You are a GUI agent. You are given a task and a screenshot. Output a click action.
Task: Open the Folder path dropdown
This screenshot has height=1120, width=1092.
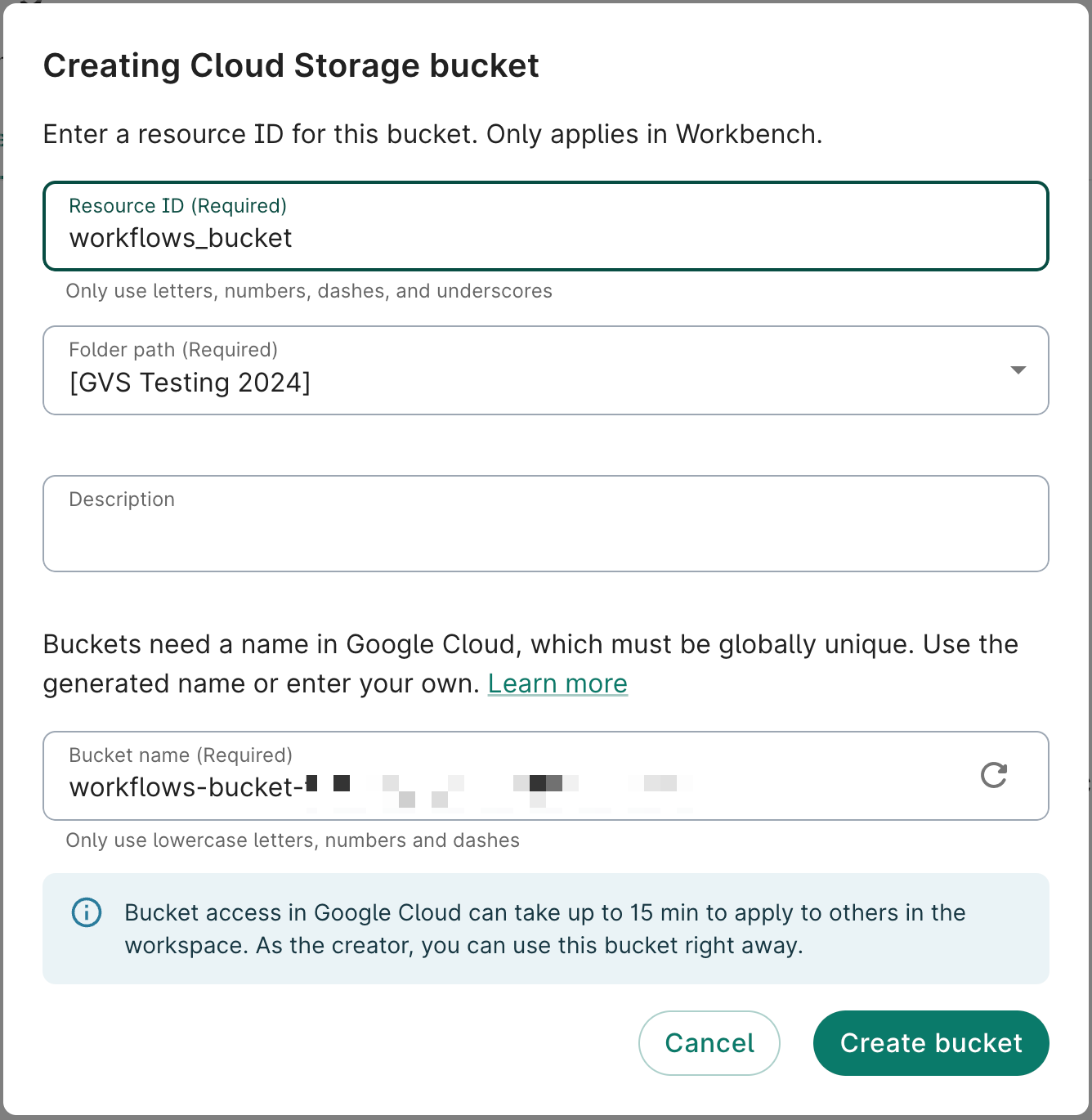click(x=546, y=370)
